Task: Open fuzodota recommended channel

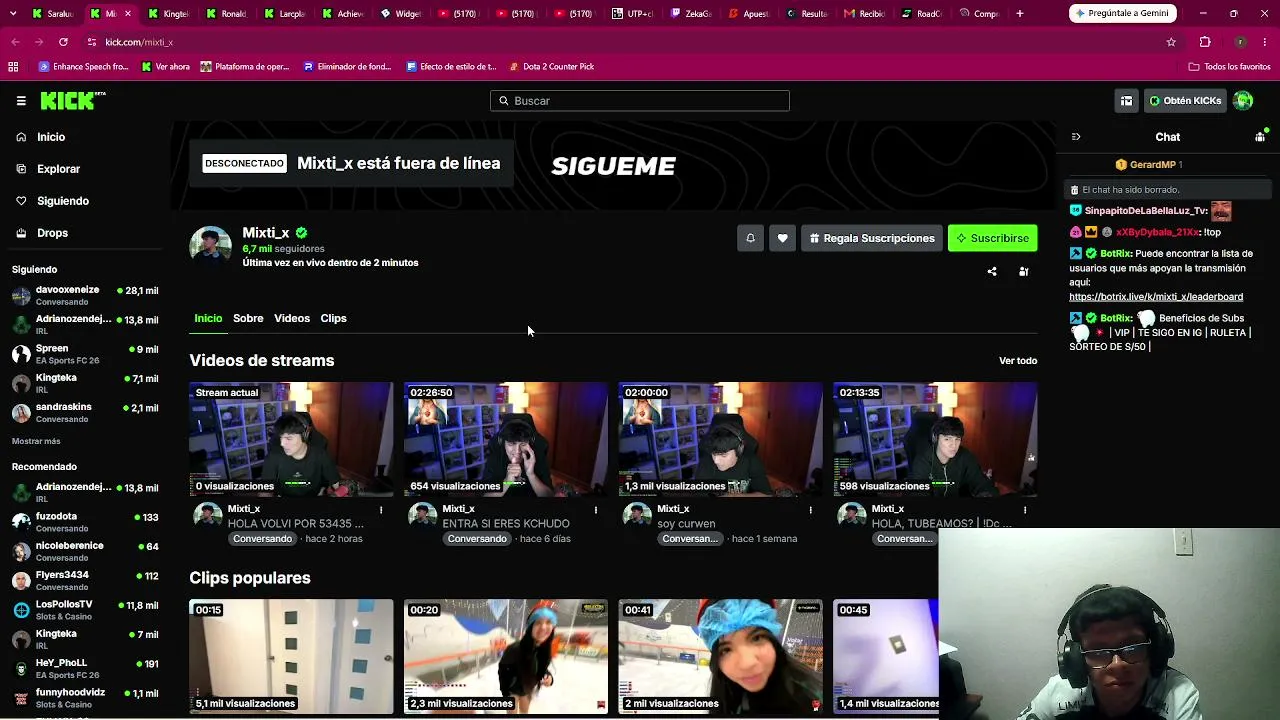Action: [85, 522]
